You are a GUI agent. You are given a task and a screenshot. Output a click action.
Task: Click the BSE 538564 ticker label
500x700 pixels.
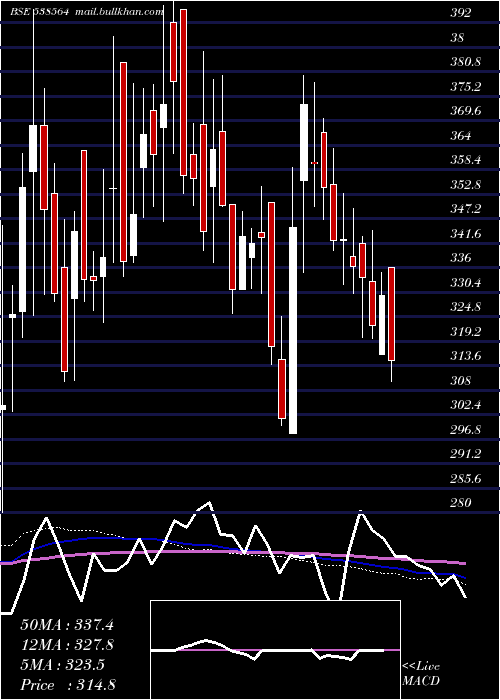pyautogui.click(x=39, y=12)
